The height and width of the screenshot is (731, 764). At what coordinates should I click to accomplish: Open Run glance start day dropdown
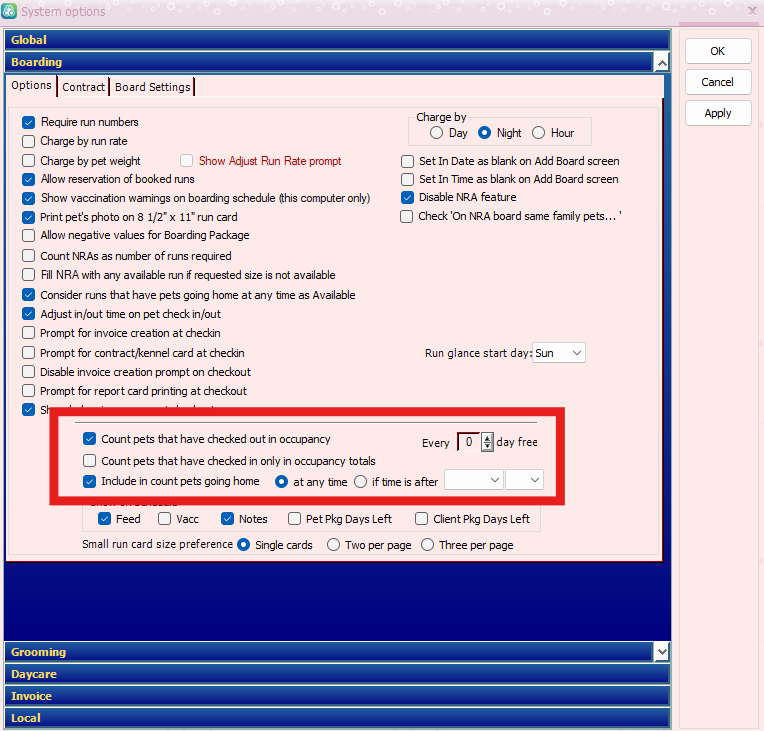[x=559, y=353]
